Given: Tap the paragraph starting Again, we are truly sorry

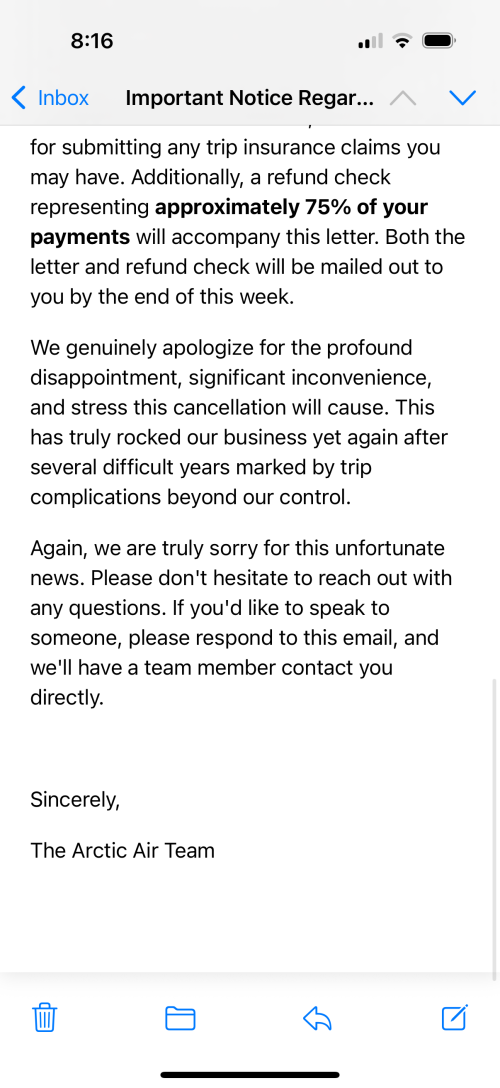Looking at the screenshot, I should [x=239, y=623].
